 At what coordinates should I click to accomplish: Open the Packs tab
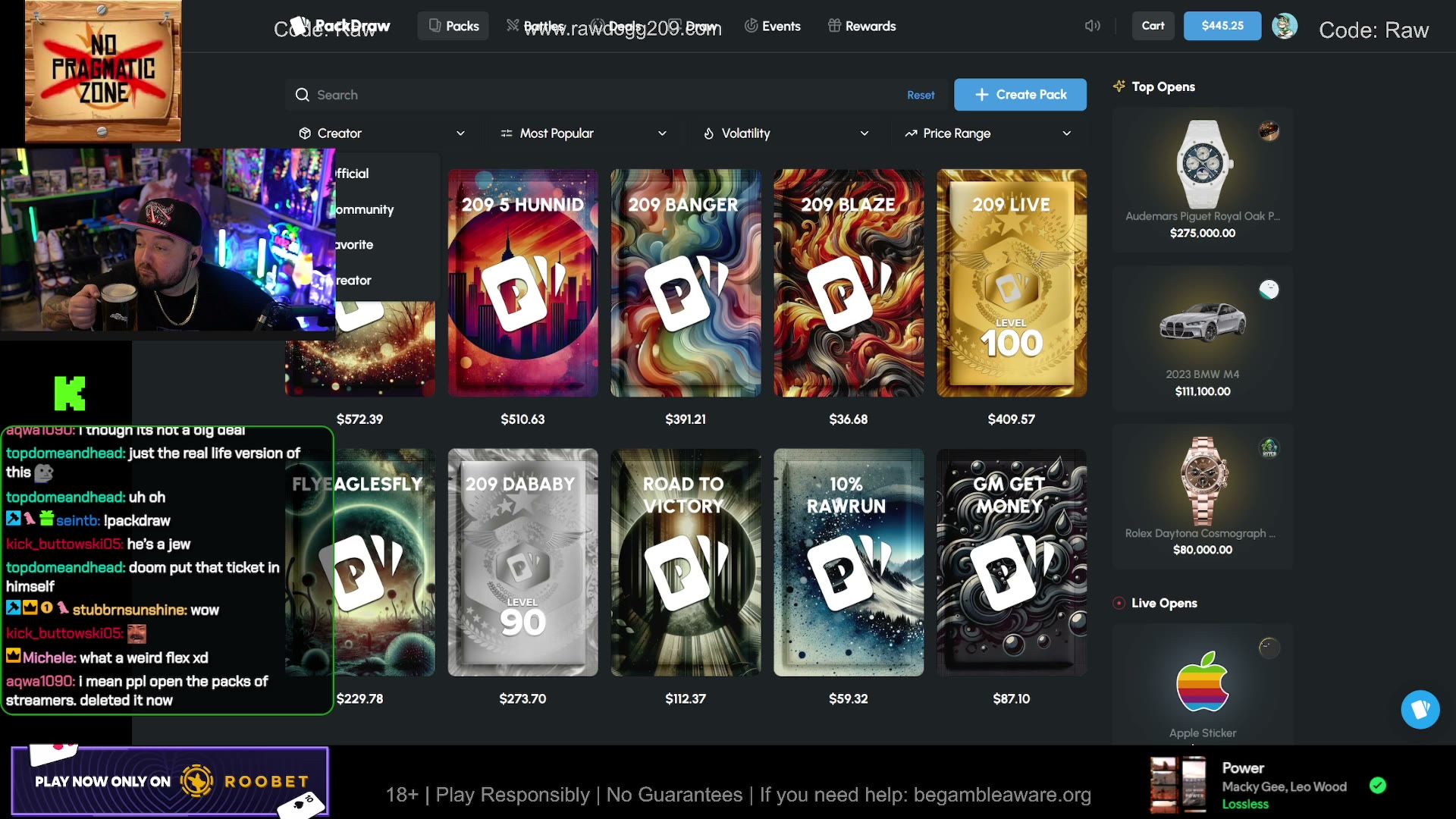tap(453, 26)
